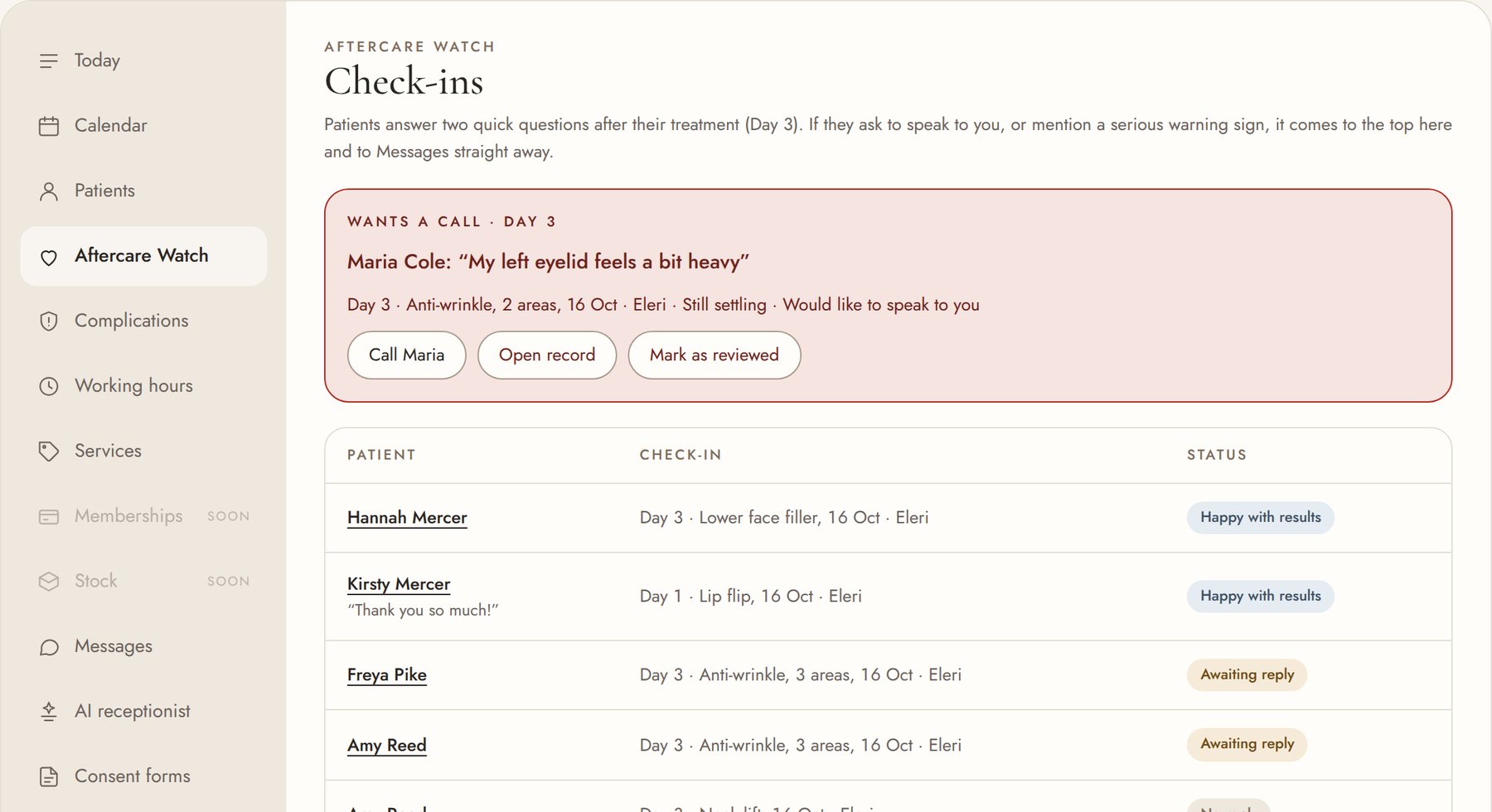Open Hannah Mercer's patient link
Viewport: 1492px width, 812px height.
click(x=407, y=518)
